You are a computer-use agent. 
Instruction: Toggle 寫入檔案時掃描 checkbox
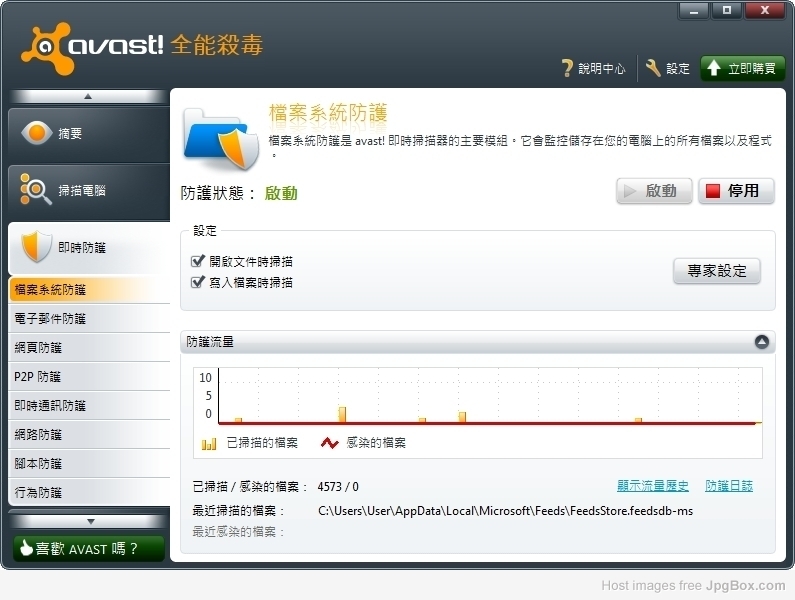pos(198,283)
